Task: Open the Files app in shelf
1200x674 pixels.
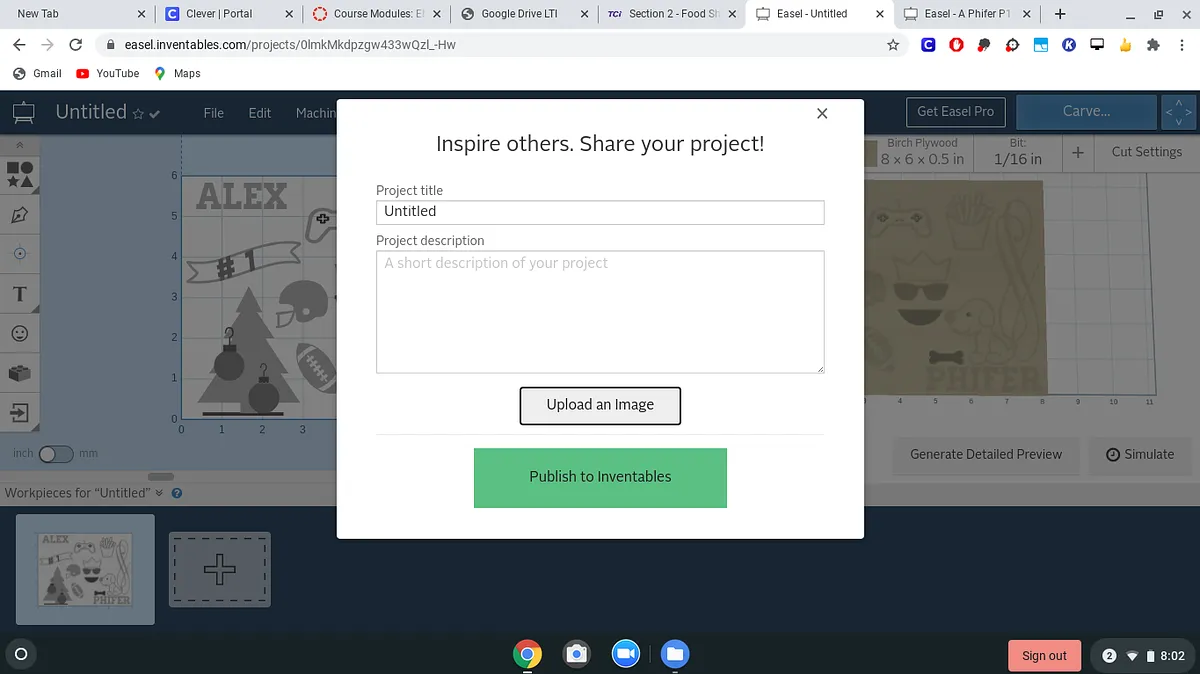Action: click(674, 654)
